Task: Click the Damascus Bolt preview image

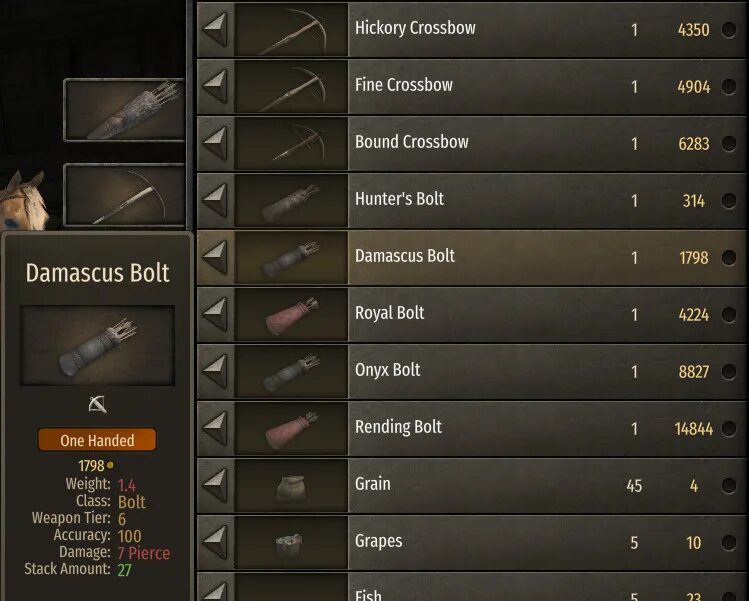Action: click(97, 345)
